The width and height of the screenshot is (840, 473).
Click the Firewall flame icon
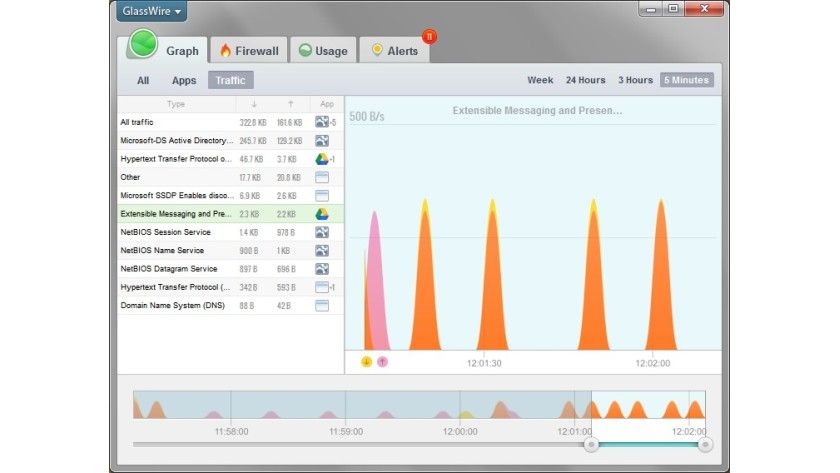point(226,50)
